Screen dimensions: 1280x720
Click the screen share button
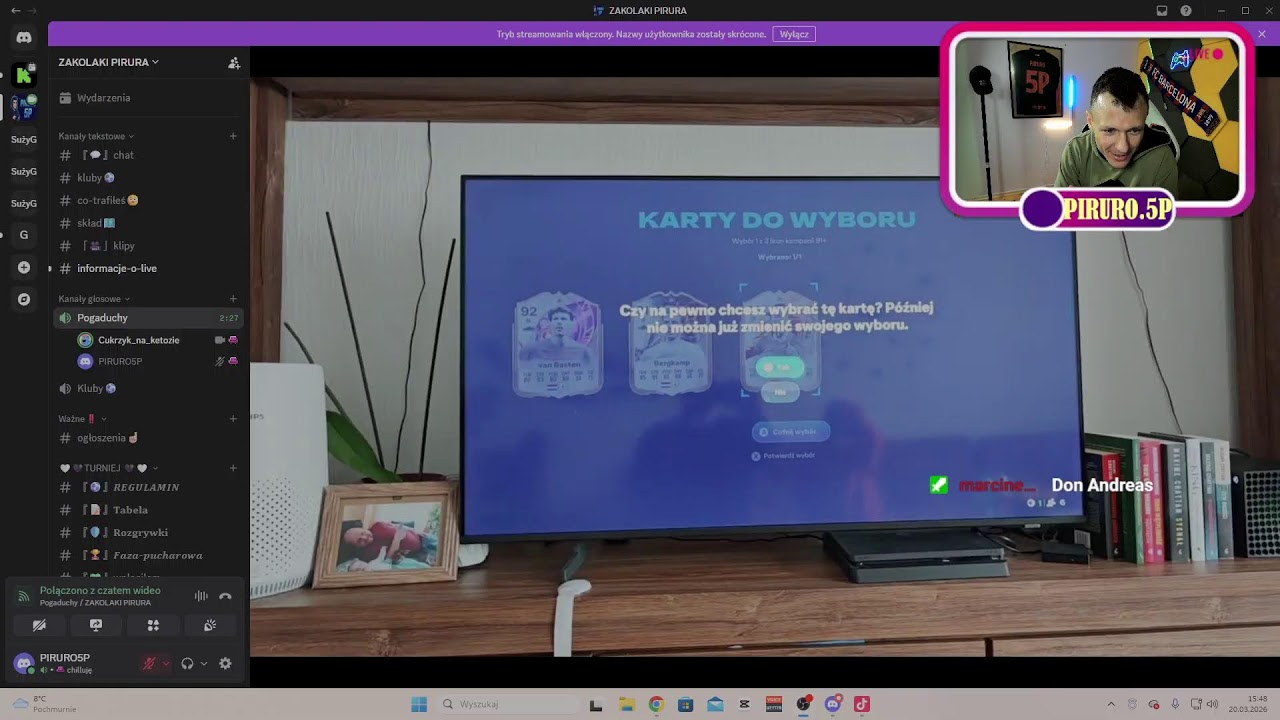tap(96, 625)
